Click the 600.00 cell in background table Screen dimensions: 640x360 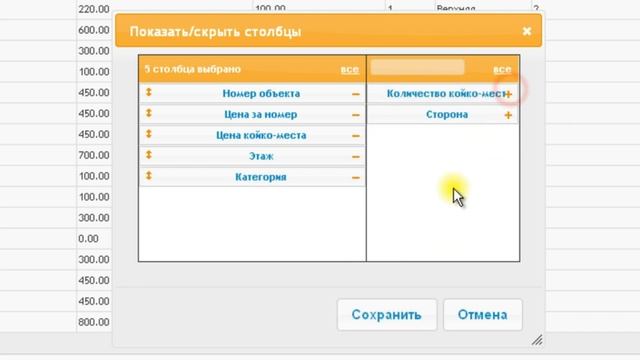pos(94,30)
